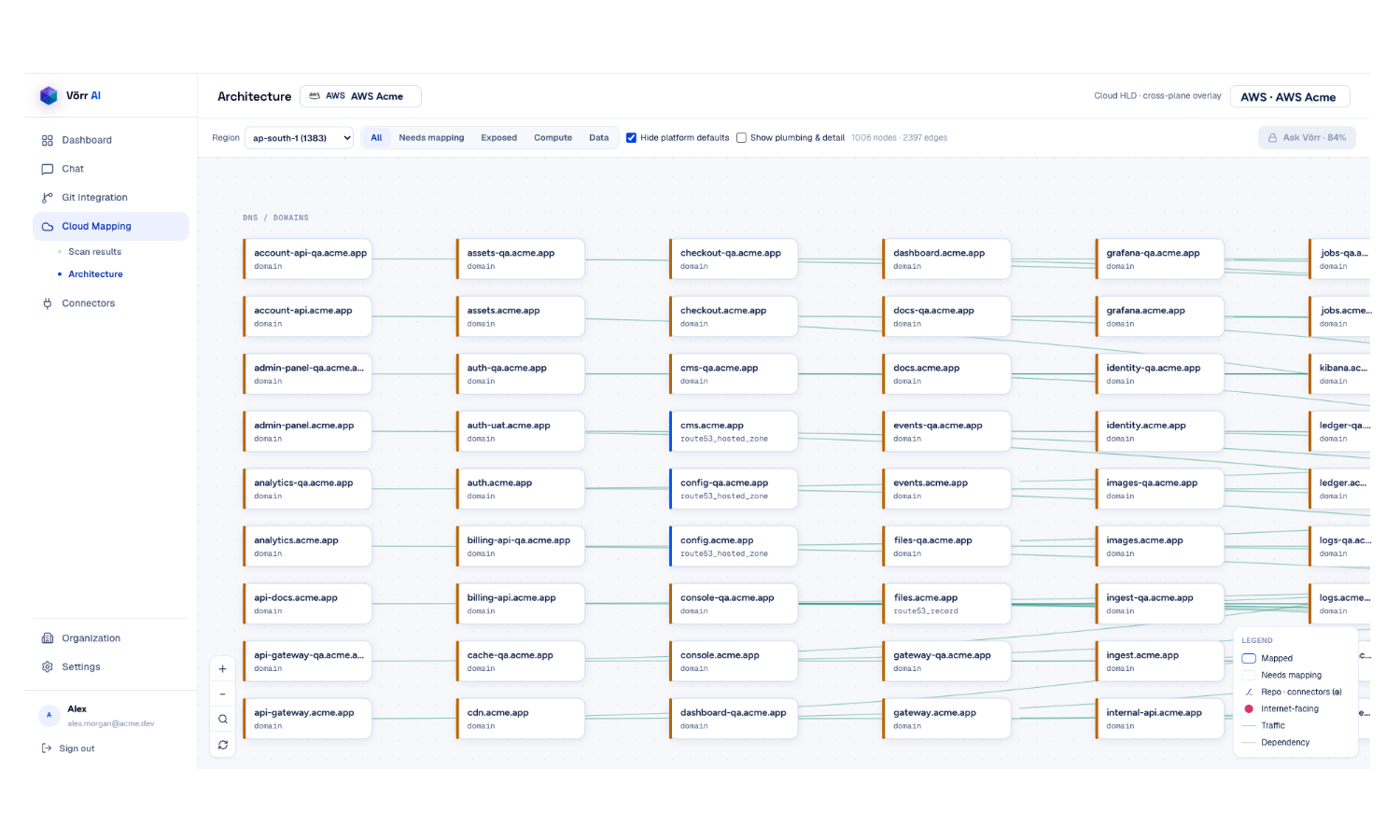Screen dimensions: 1400x840
Task: Click the Mapped legend swatch
Action: pos(1249,659)
